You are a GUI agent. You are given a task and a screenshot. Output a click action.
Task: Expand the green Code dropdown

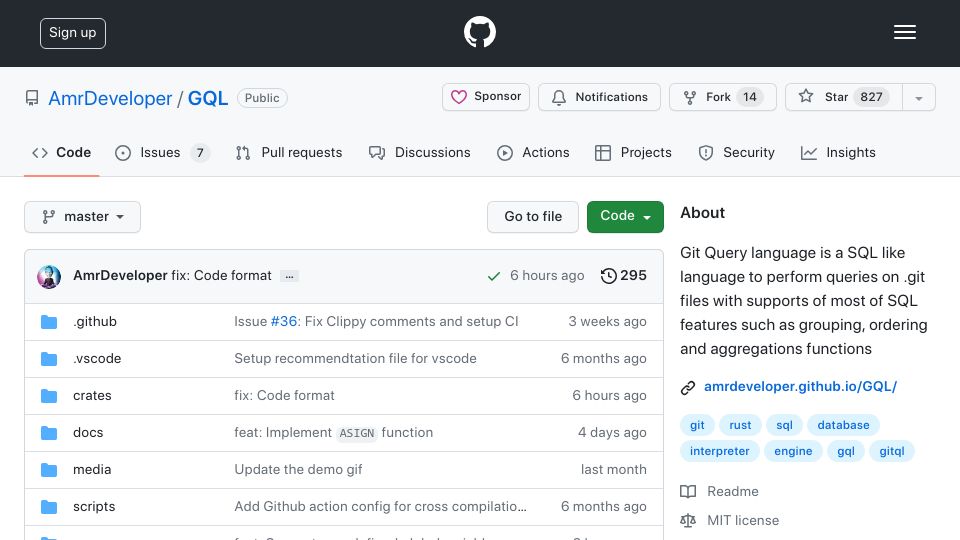pyautogui.click(x=625, y=217)
